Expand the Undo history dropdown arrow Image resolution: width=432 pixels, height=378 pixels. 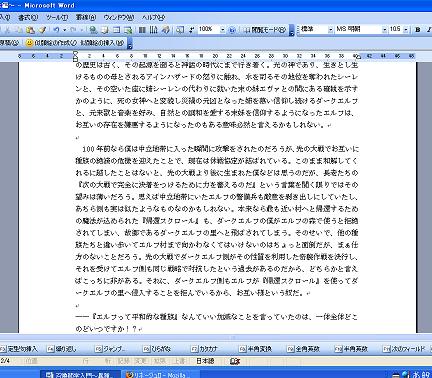pyautogui.click(x=64, y=30)
